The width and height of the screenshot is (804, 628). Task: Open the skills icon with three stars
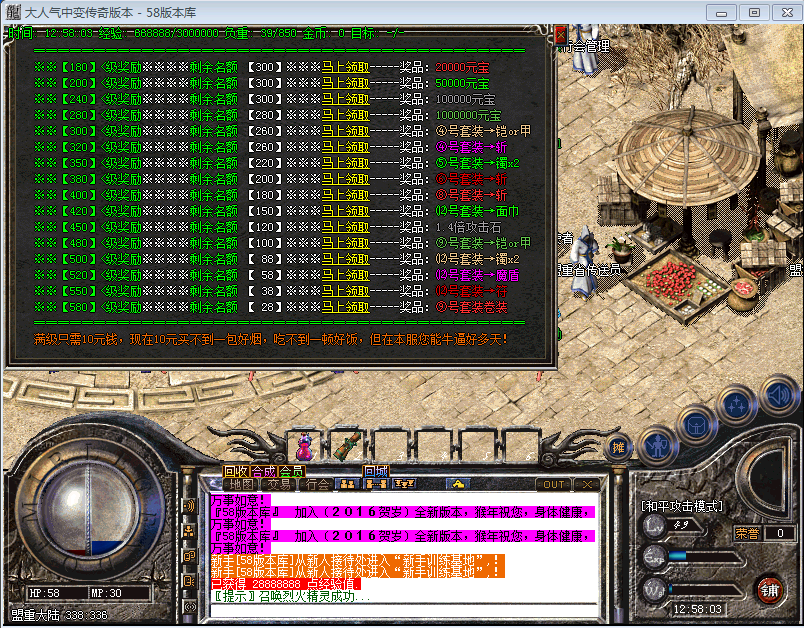tap(736, 405)
